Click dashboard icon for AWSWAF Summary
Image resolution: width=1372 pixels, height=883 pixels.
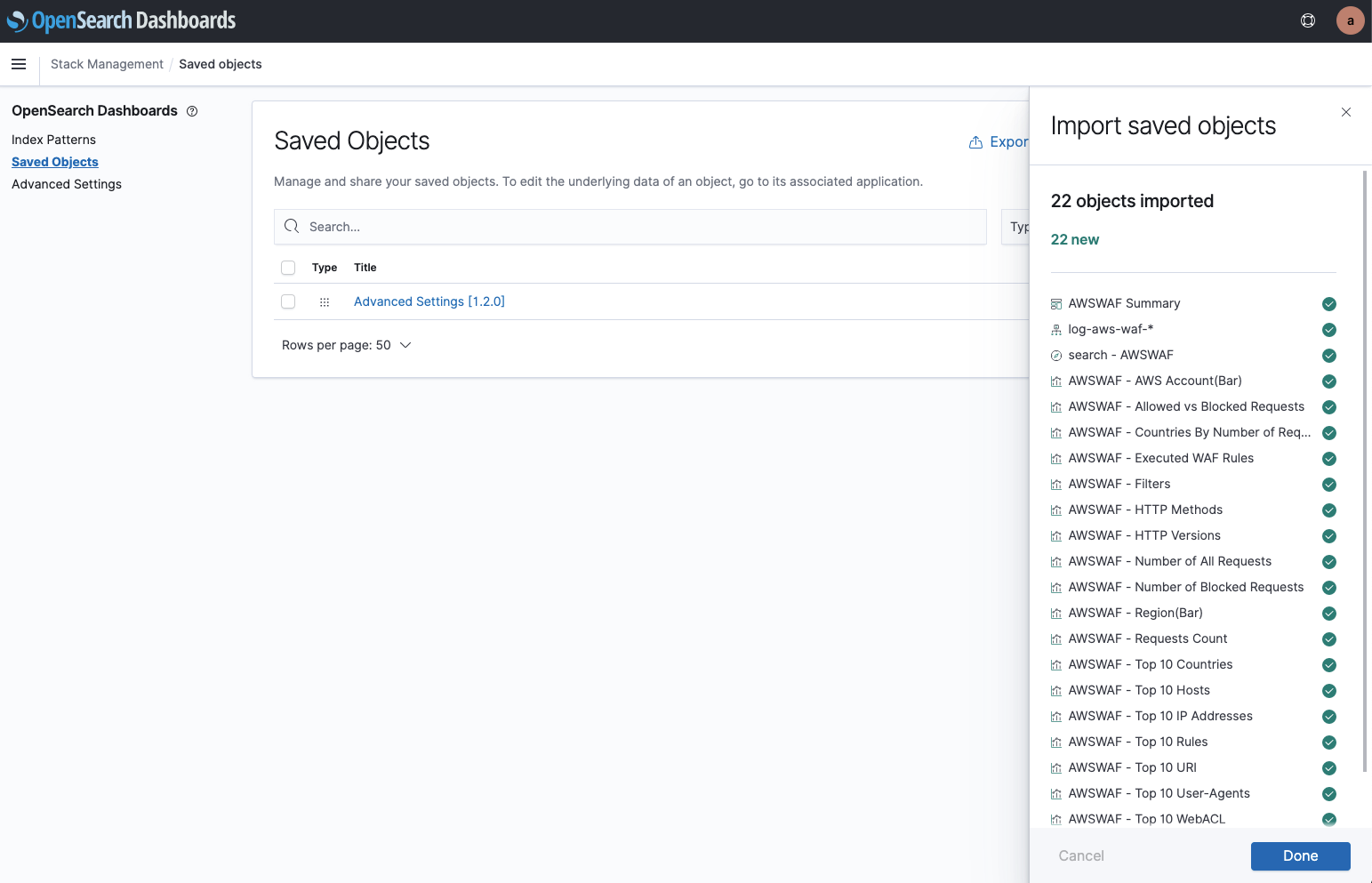[x=1056, y=304]
